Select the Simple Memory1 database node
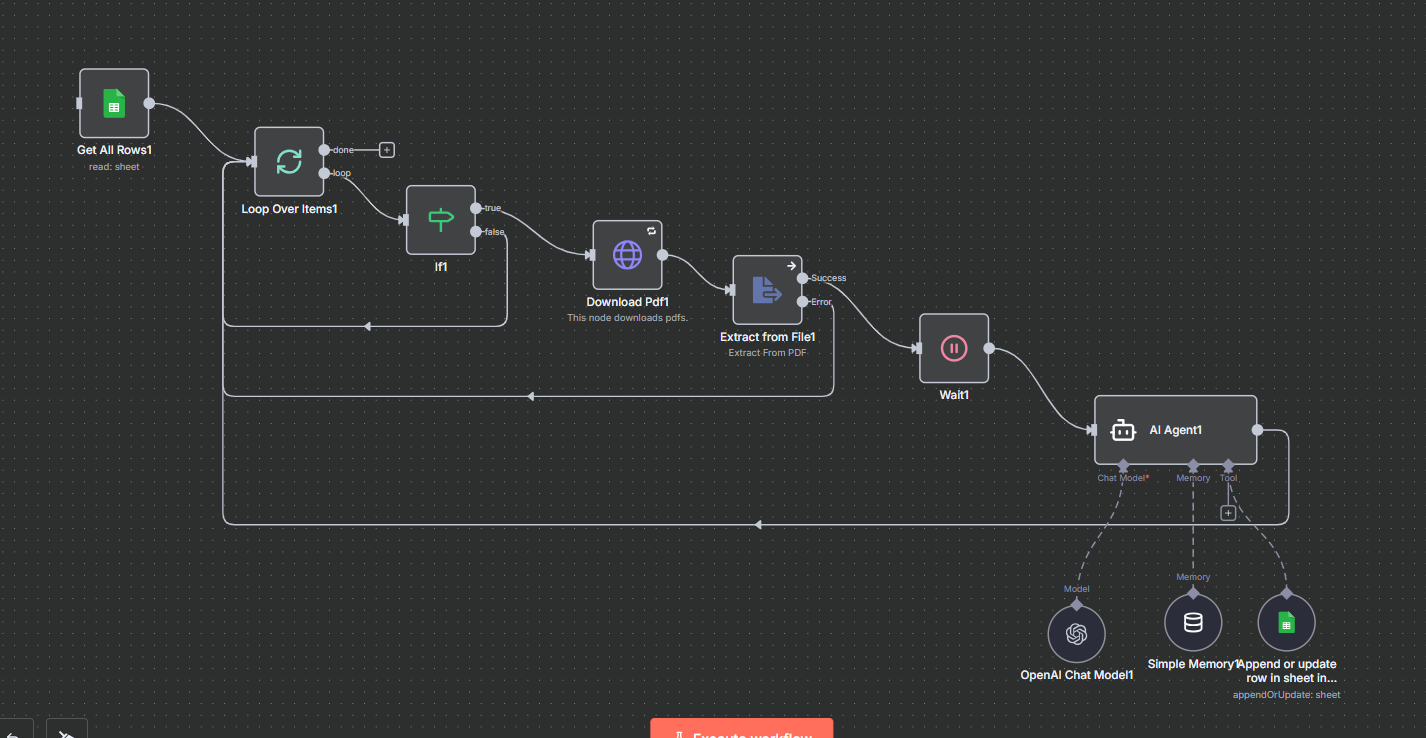The width and height of the screenshot is (1426, 738). 1193,623
